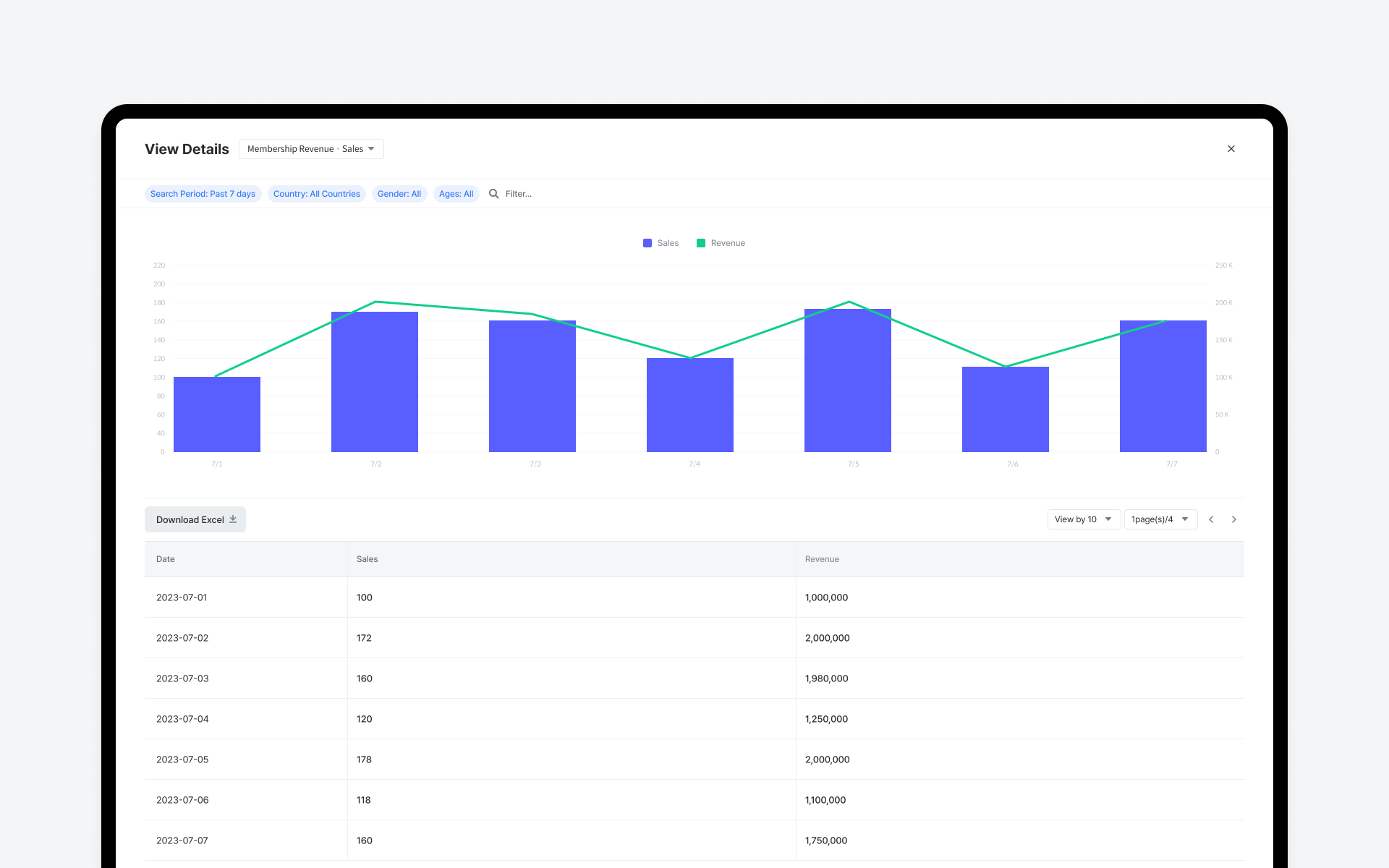Click the 7/5 bar in the chart
Viewport: 1389px width, 868px height.
point(848,380)
